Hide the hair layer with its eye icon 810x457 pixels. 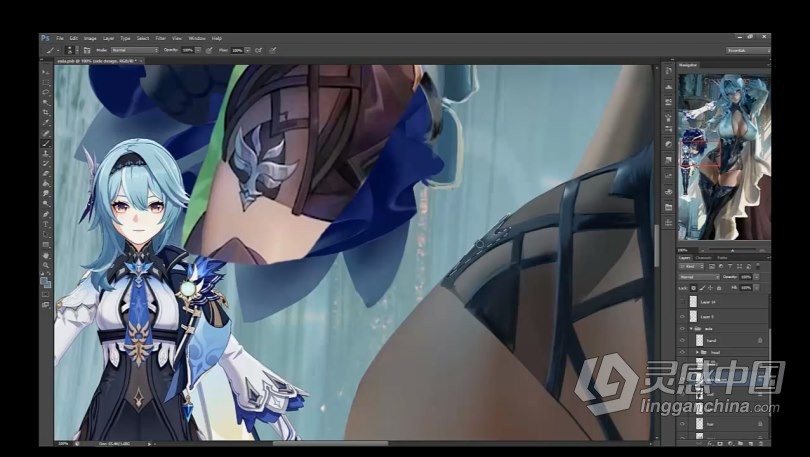tap(682, 423)
